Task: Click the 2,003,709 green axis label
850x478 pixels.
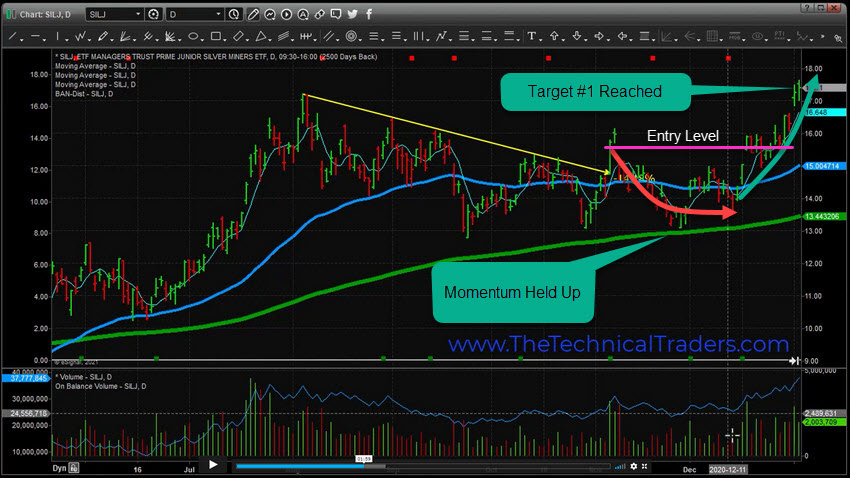Action: tap(824, 422)
